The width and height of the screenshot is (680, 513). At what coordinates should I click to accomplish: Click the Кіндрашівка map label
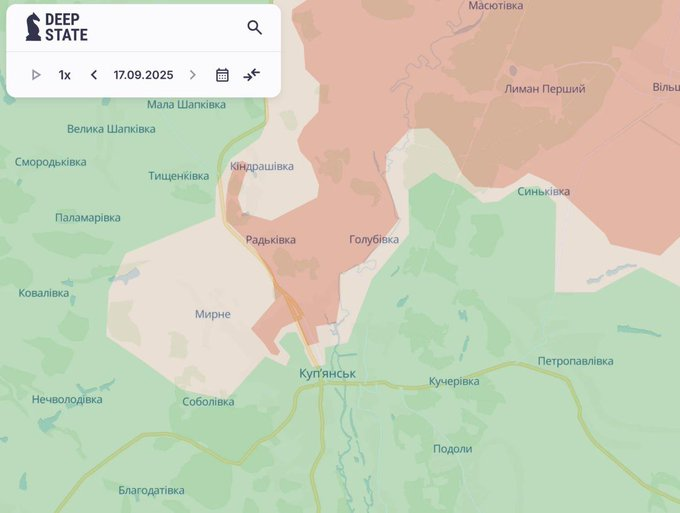262,166
